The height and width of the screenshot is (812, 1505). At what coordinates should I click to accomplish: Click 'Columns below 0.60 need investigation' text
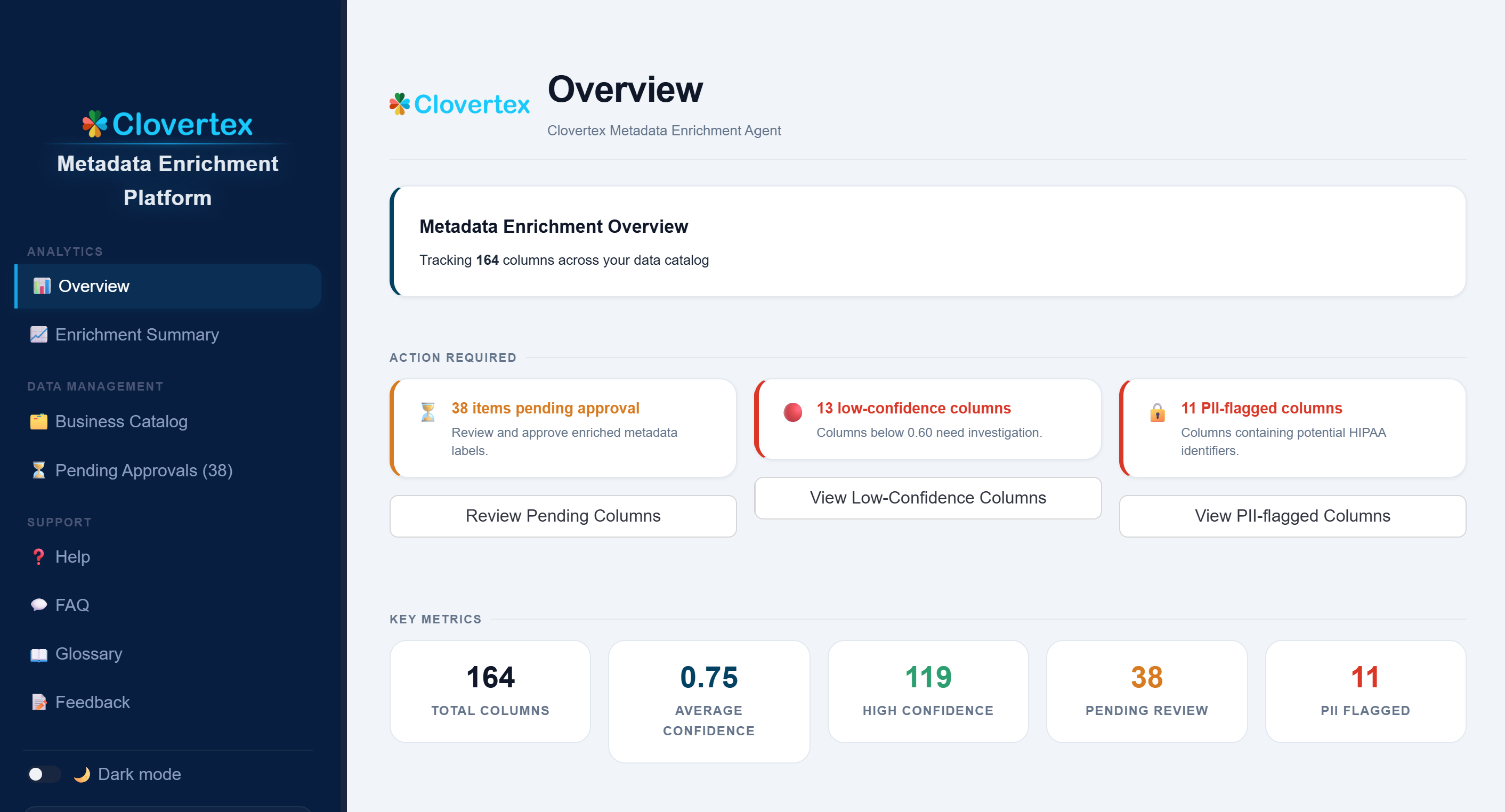pos(929,432)
